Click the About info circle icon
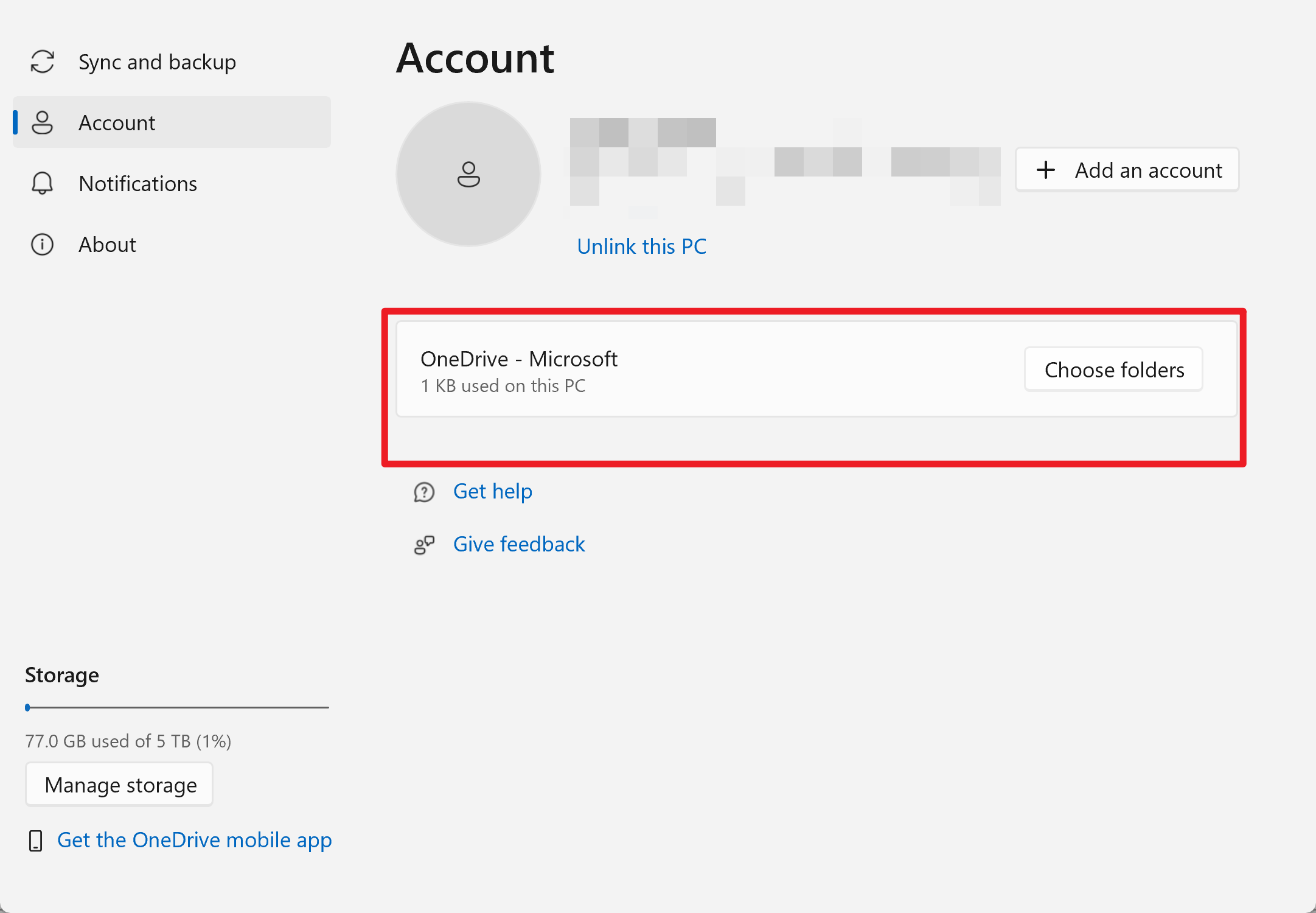The image size is (1316, 913). (x=43, y=244)
